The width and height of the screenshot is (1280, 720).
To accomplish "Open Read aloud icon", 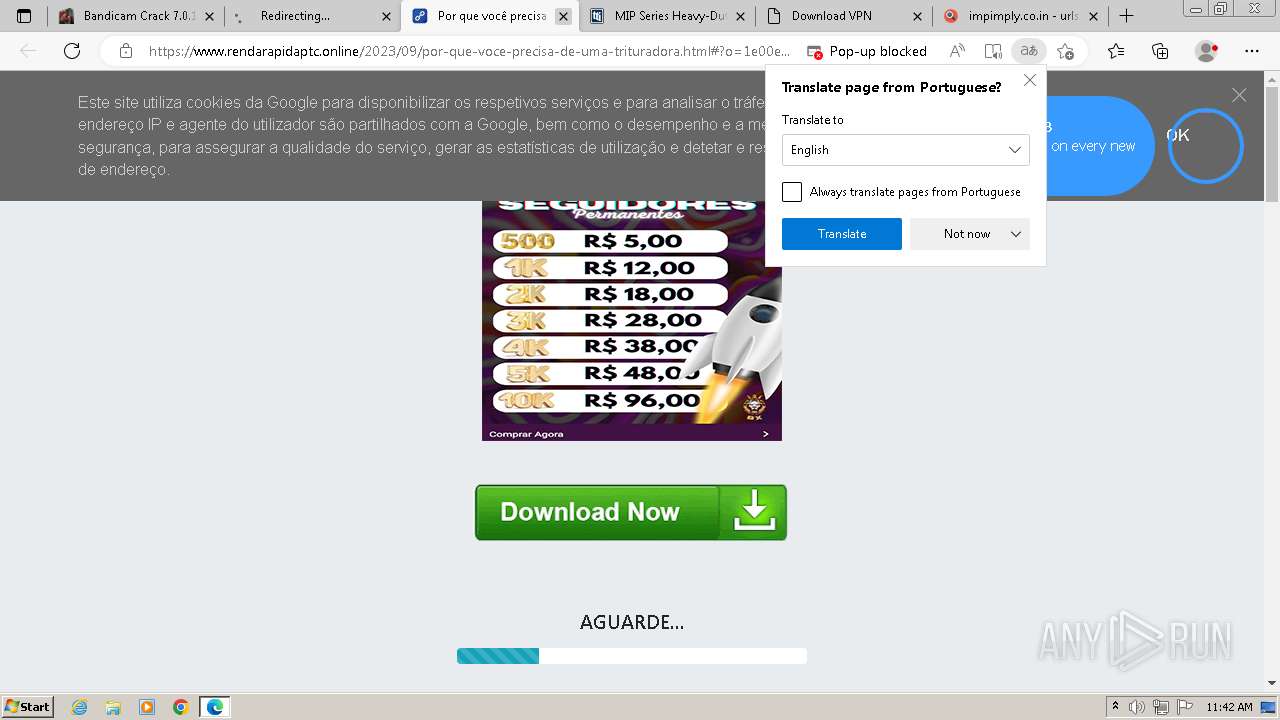I will pyautogui.click(x=957, y=51).
